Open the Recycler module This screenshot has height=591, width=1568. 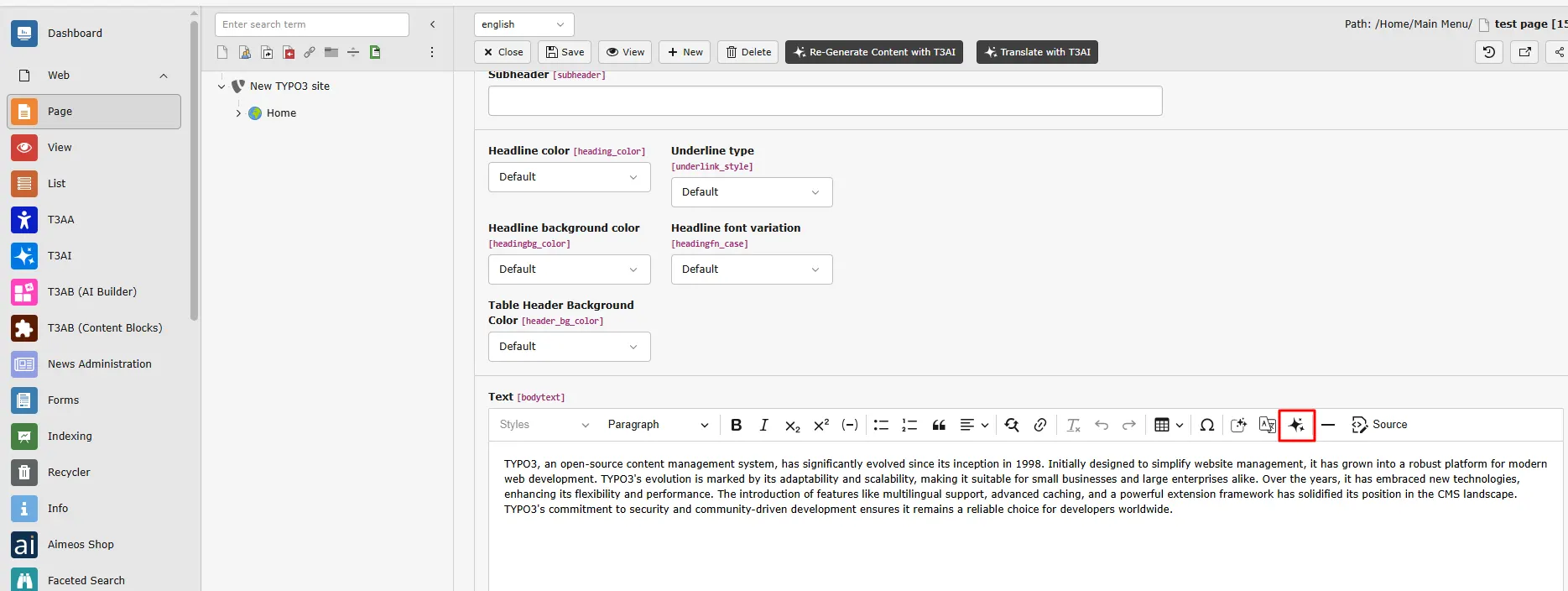(94, 473)
